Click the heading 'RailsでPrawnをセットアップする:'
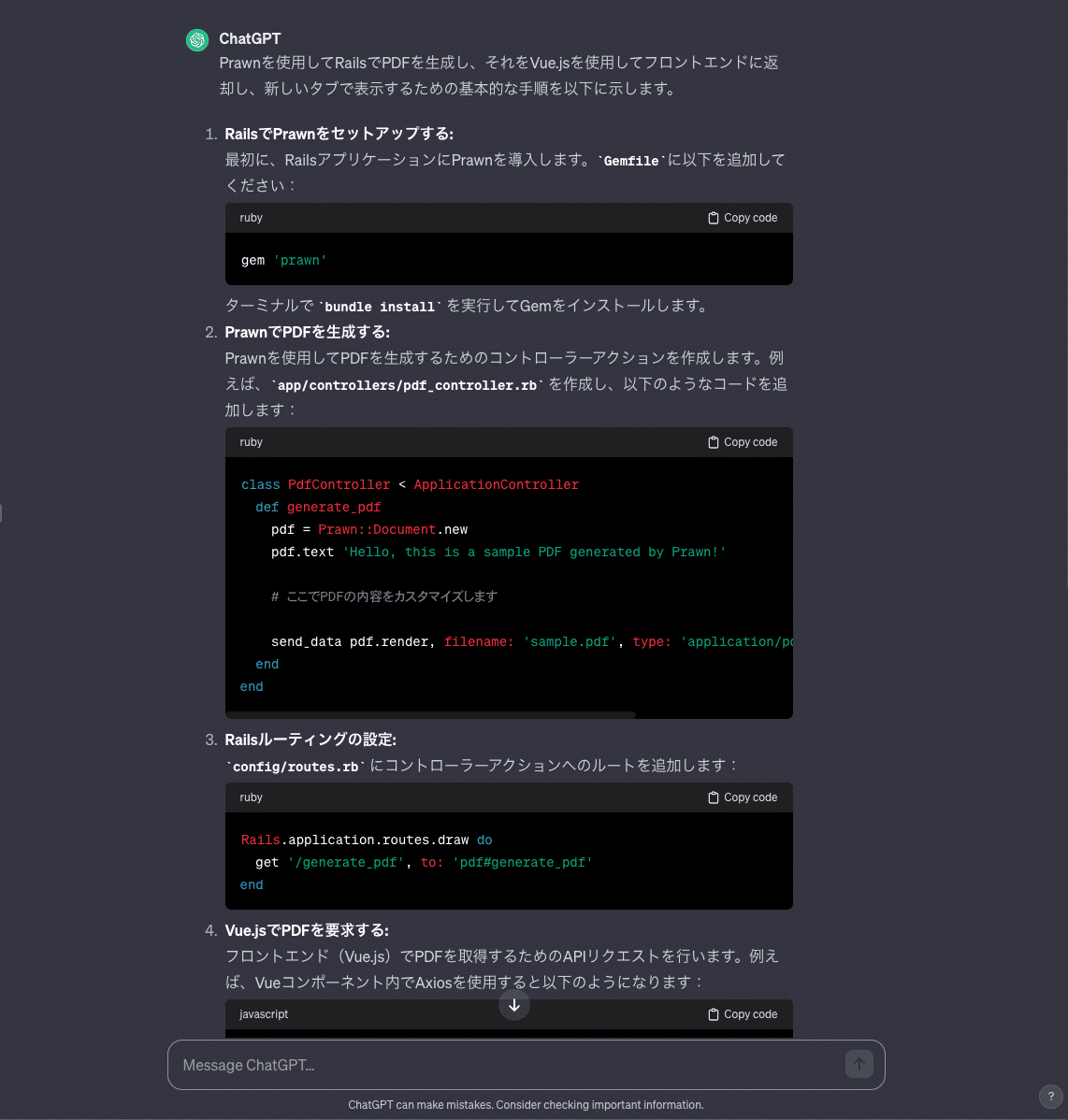The width and height of the screenshot is (1068, 1120). click(339, 134)
